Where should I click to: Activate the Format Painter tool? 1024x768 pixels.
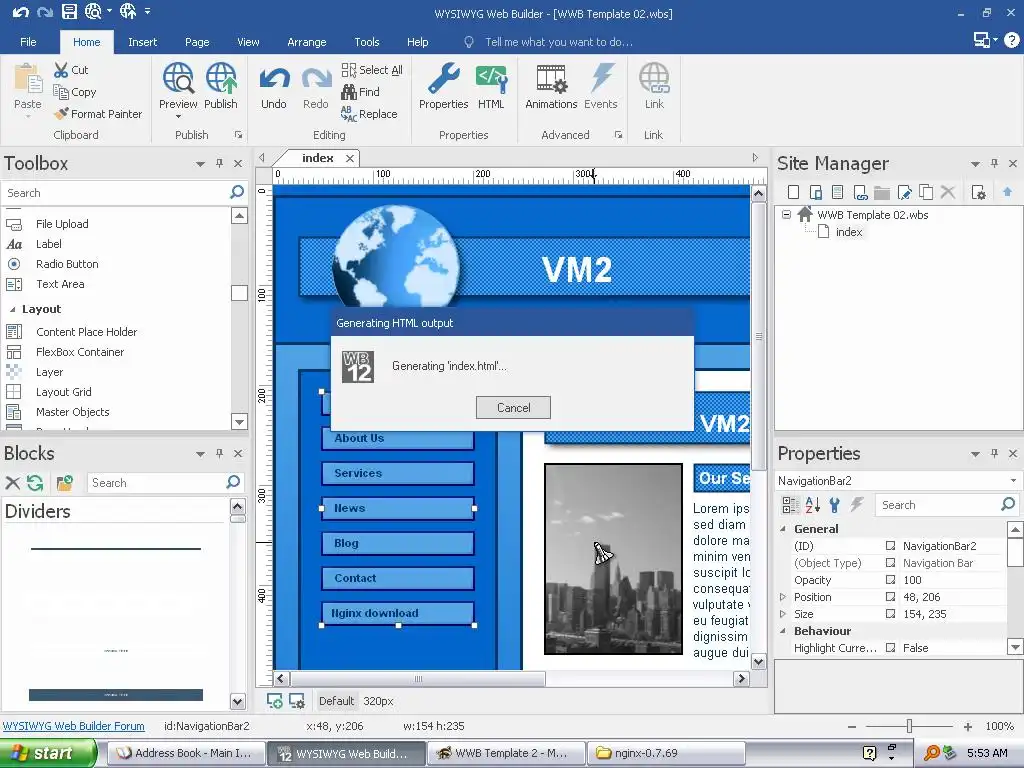coord(98,114)
